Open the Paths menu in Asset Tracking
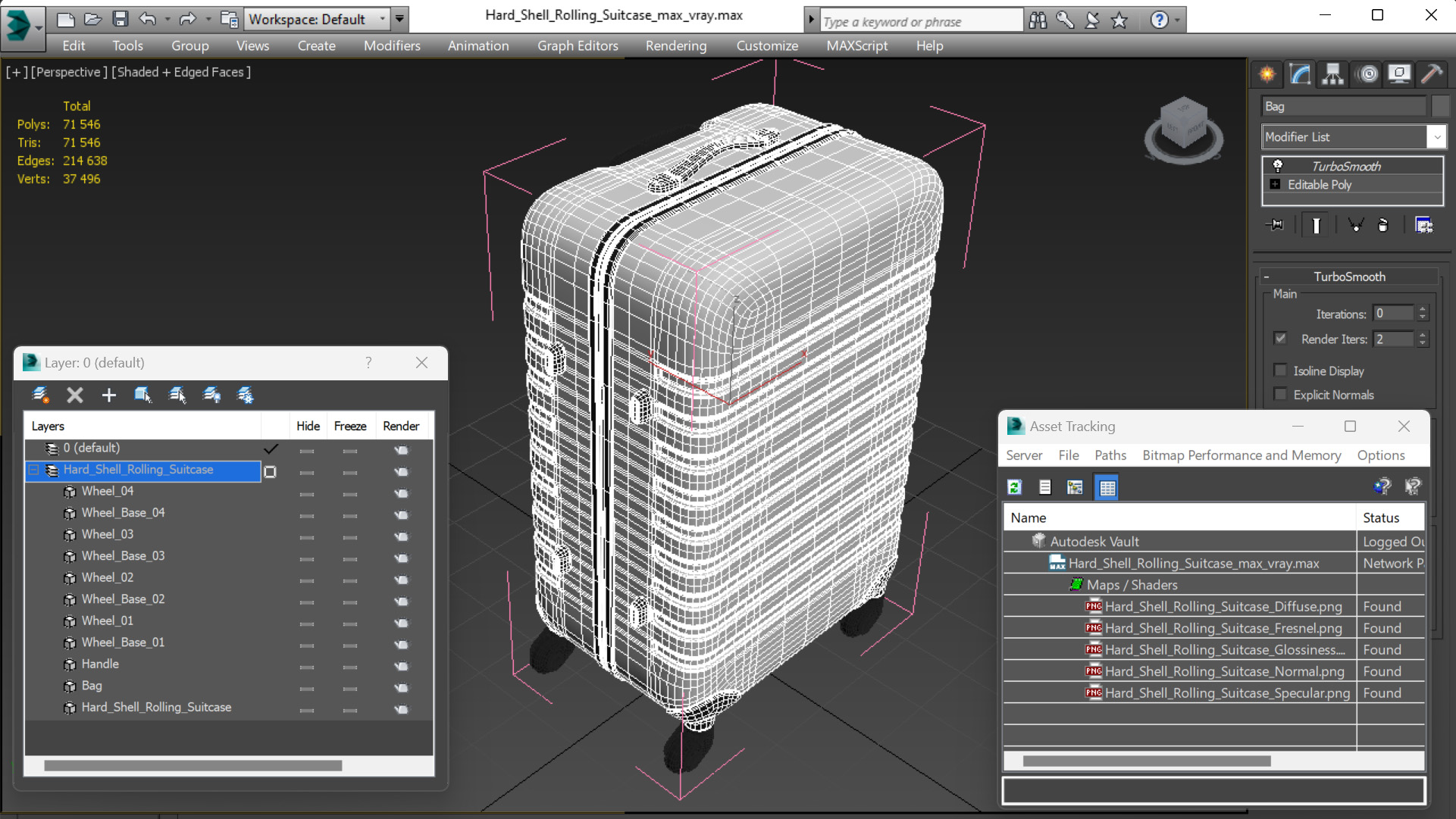 [x=1110, y=455]
